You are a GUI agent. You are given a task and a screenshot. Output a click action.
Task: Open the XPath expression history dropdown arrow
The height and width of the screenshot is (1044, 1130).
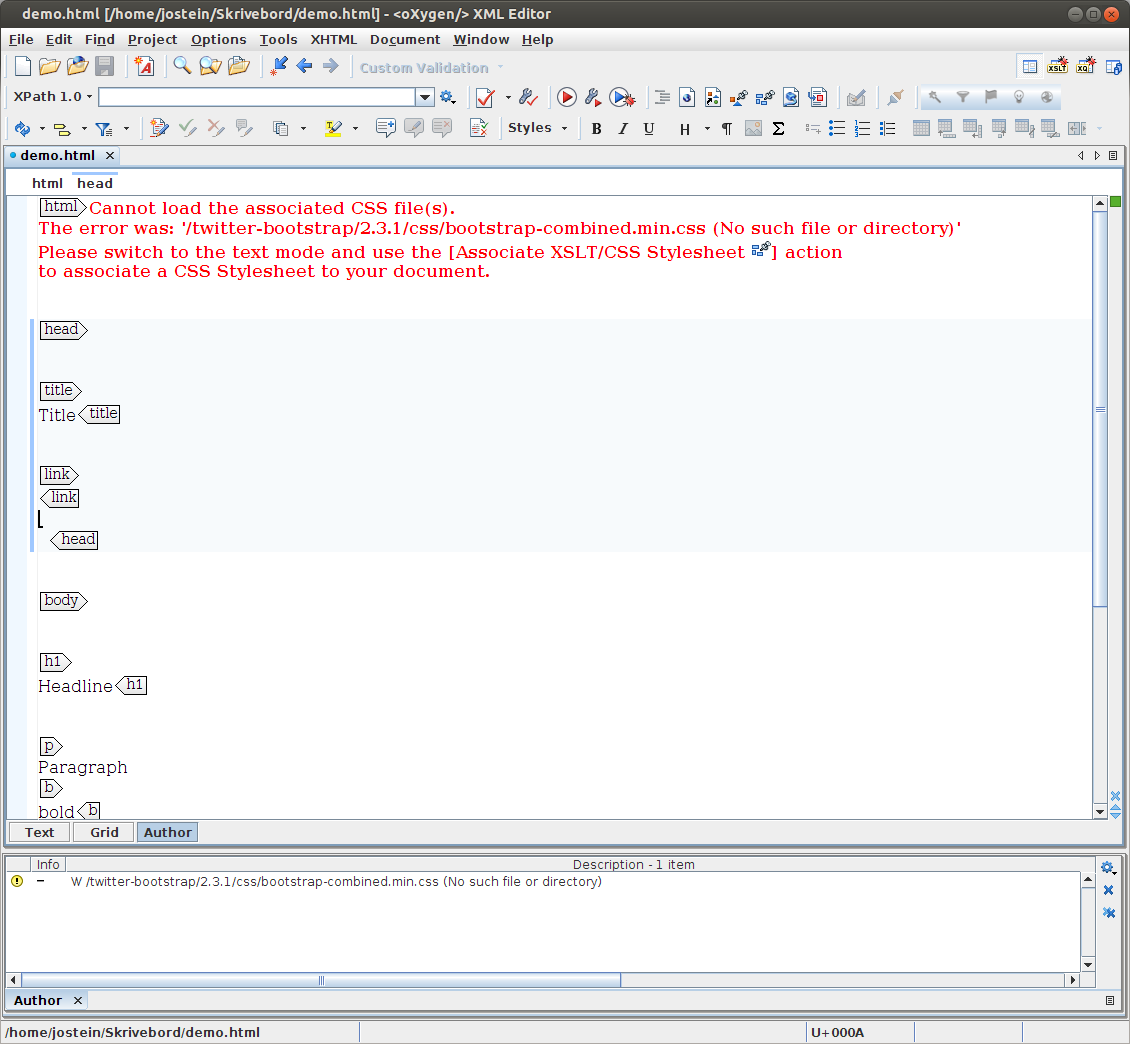tap(425, 97)
